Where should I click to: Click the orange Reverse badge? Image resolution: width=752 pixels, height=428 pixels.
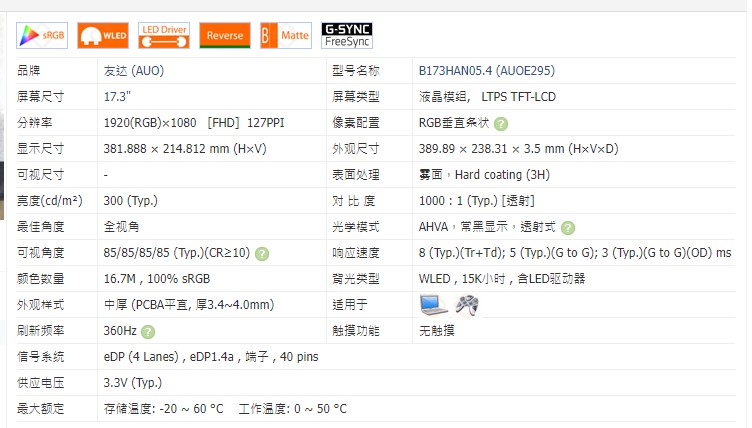[x=224, y=36]
